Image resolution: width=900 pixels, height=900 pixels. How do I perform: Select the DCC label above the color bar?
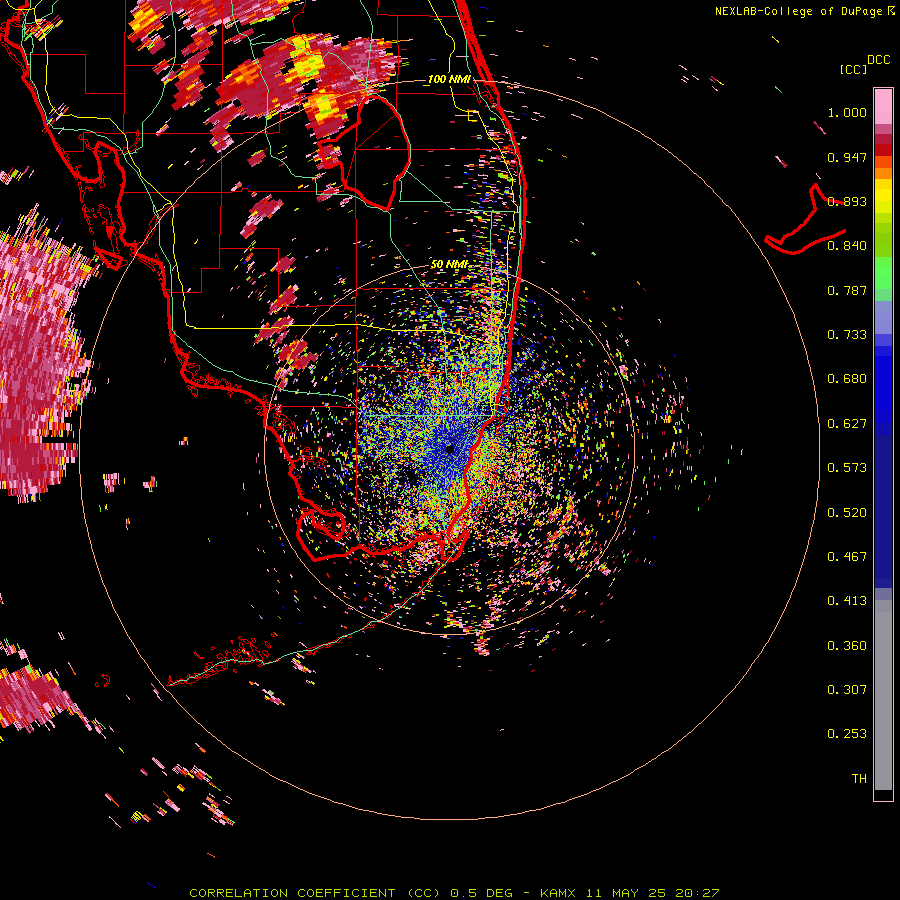tap(878, 60)
